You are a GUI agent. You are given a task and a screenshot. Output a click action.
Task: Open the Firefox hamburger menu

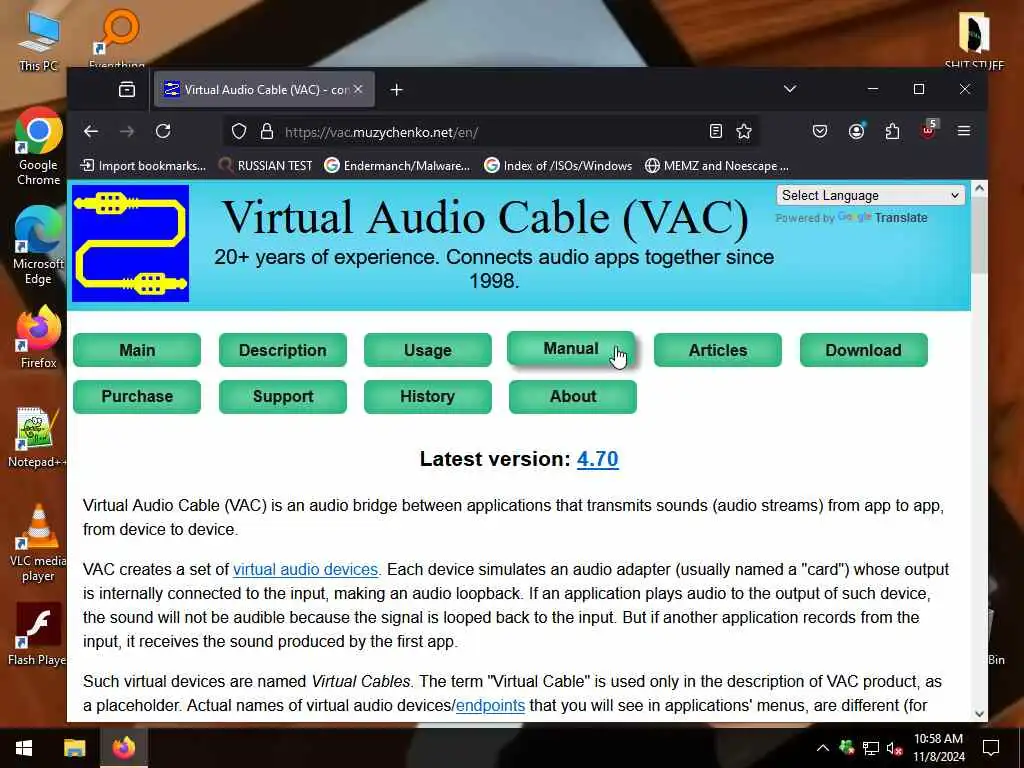click(x=964, y=131)
